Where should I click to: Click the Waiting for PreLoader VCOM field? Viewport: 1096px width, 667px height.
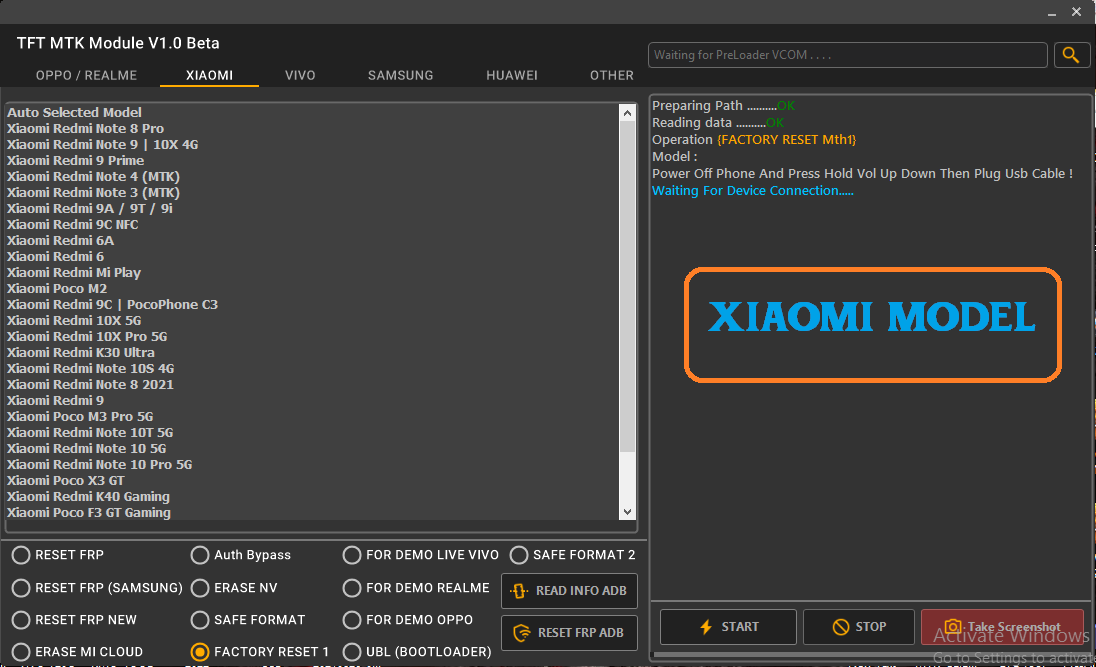coord(847,55)
